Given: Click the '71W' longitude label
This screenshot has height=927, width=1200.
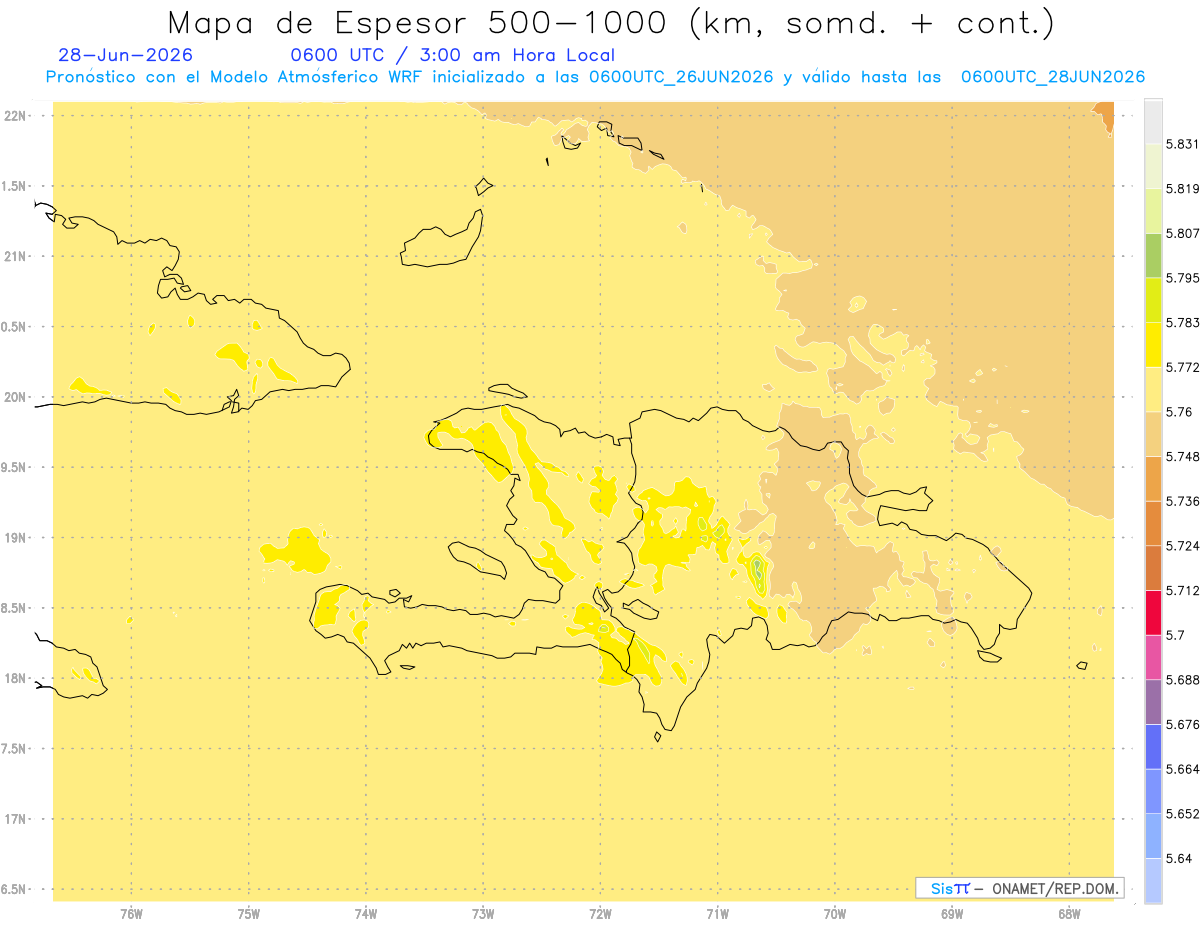Looking at the screenshot, I should pyautogui.click(x=718, y=914).
